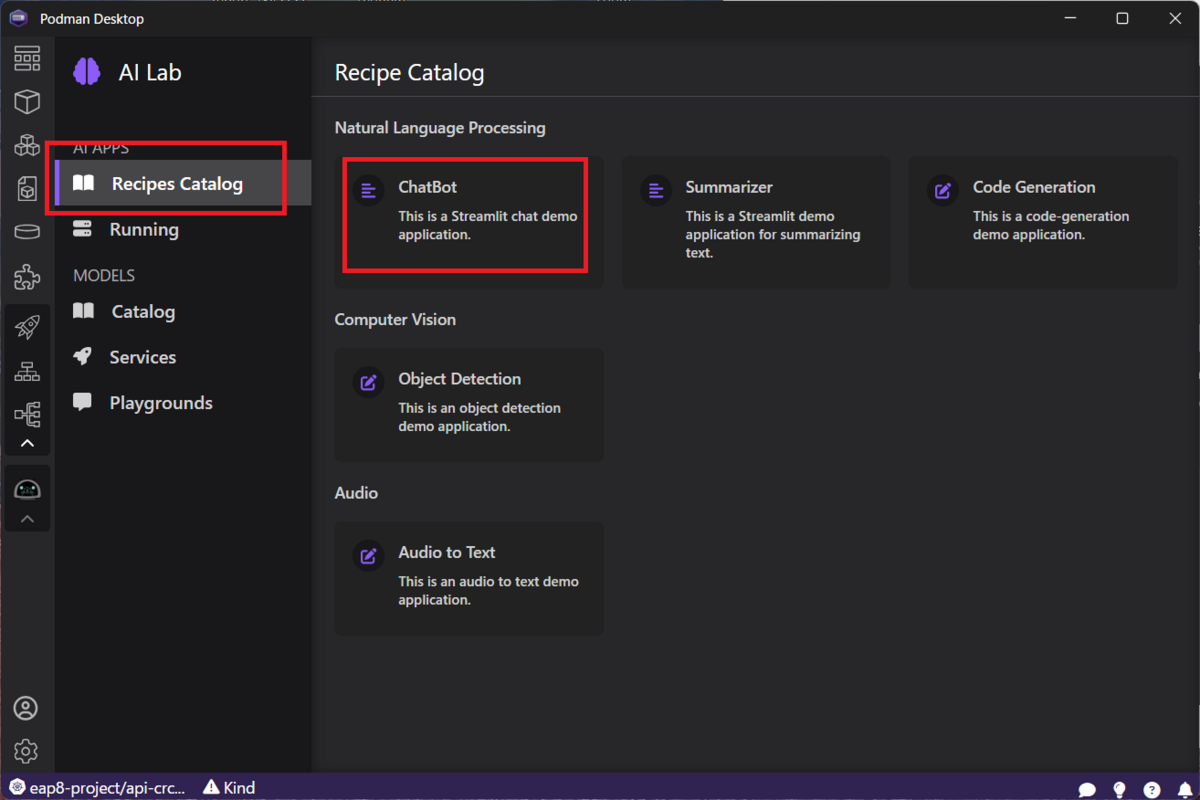Open the Summarizer recipe card
Viewport: 1200px width, 800px height.
(756, 222)
